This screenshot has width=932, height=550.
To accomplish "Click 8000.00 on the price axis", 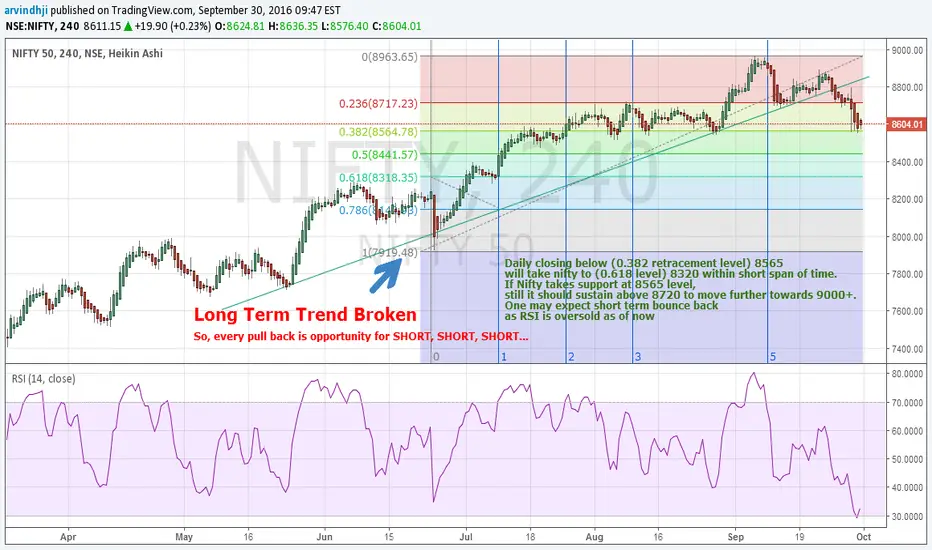I will tap(906, 237).
